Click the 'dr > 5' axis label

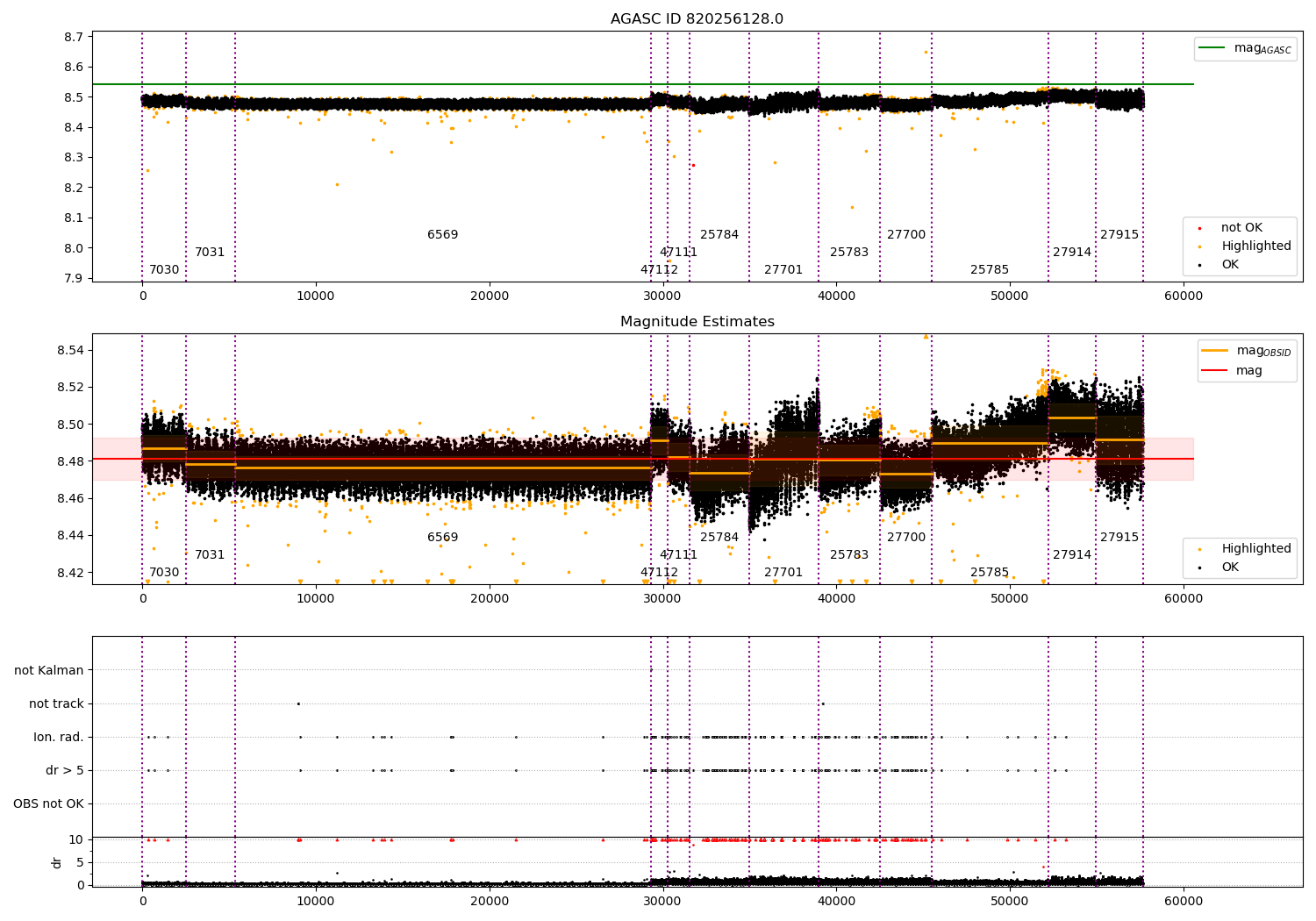pos(65,771)
